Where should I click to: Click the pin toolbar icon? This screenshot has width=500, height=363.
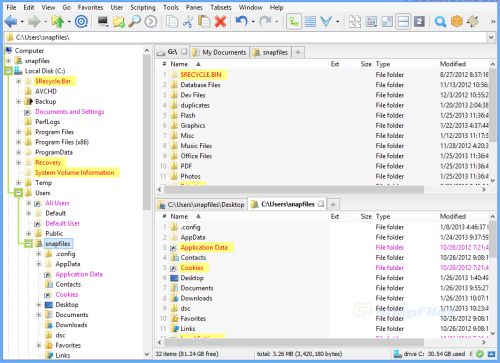pos(473,22)
